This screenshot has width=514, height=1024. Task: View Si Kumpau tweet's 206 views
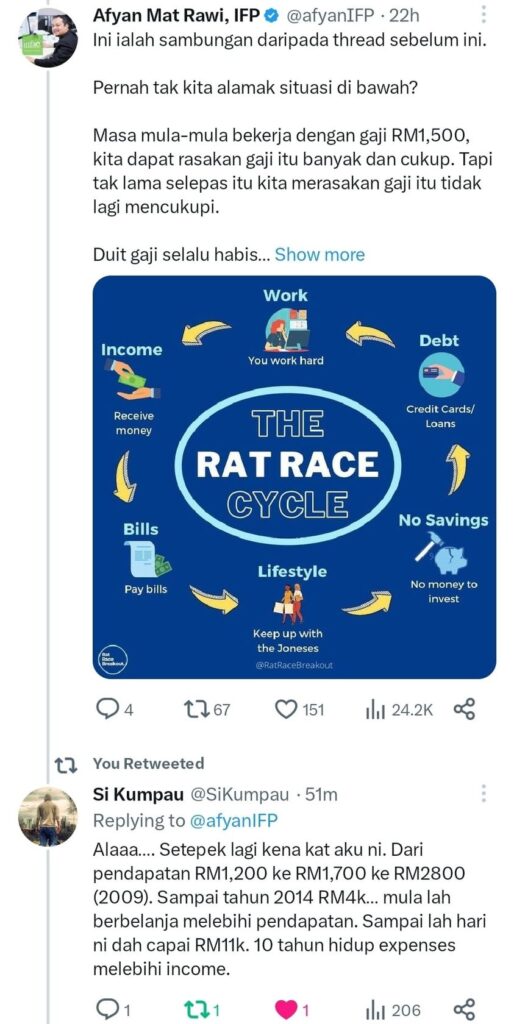pyautogui.click(x=393, y=1010)
